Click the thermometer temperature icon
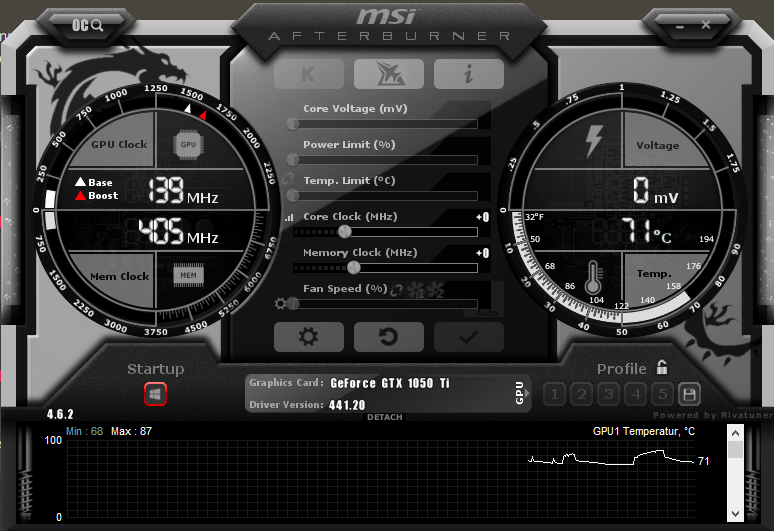This screenshot has width=774, height=531. point(593,277)
